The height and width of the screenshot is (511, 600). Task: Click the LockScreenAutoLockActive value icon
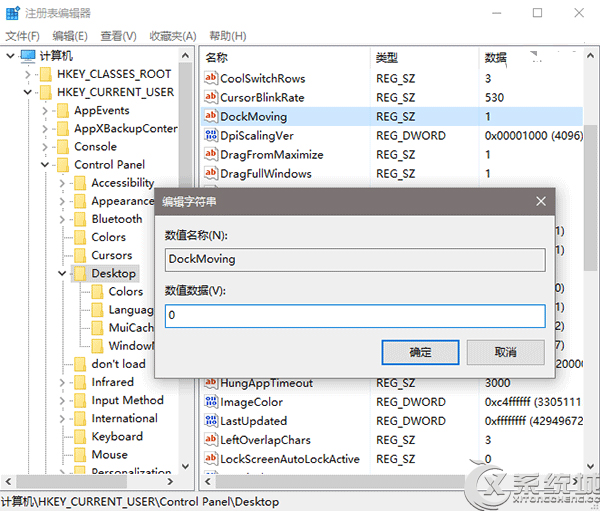coord(211,459)
